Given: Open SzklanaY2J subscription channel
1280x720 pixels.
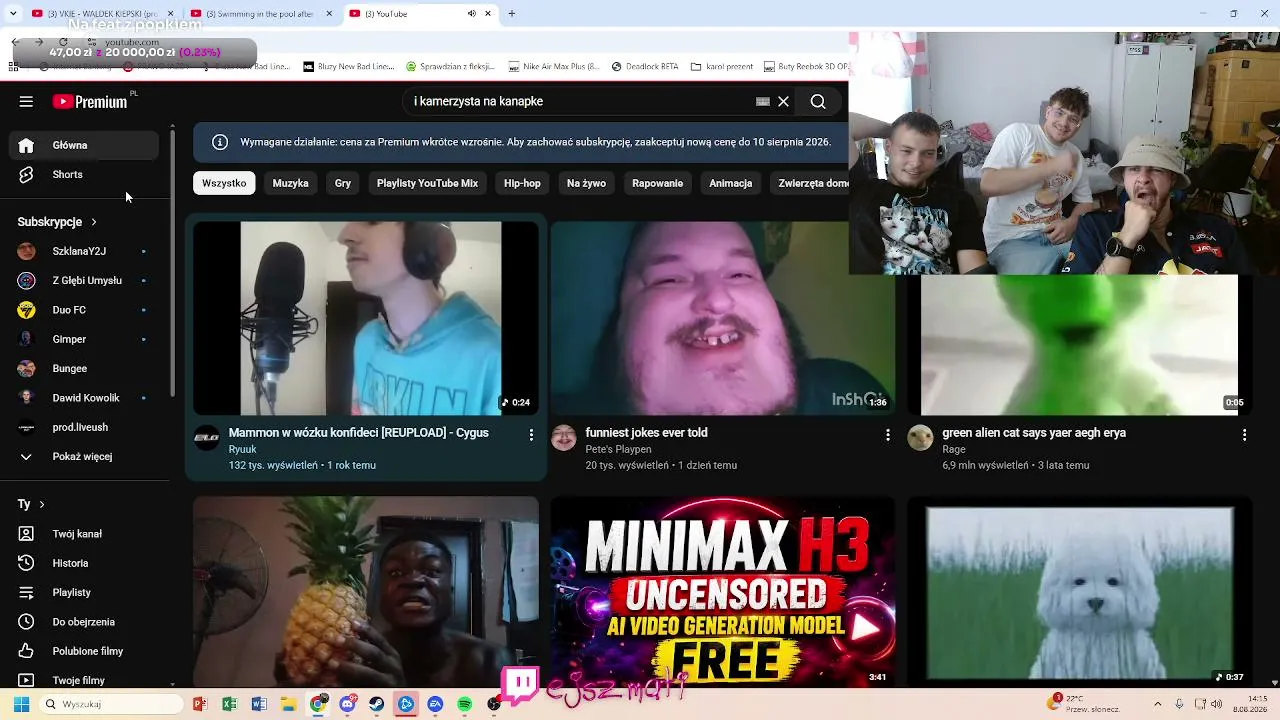Looking at the screenshot, I should tap(84, 251).
